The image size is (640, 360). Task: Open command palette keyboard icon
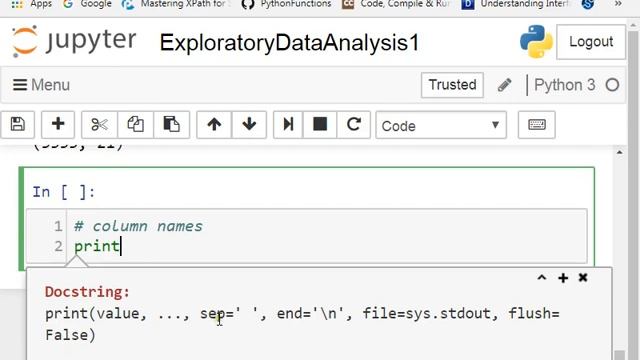537,124
